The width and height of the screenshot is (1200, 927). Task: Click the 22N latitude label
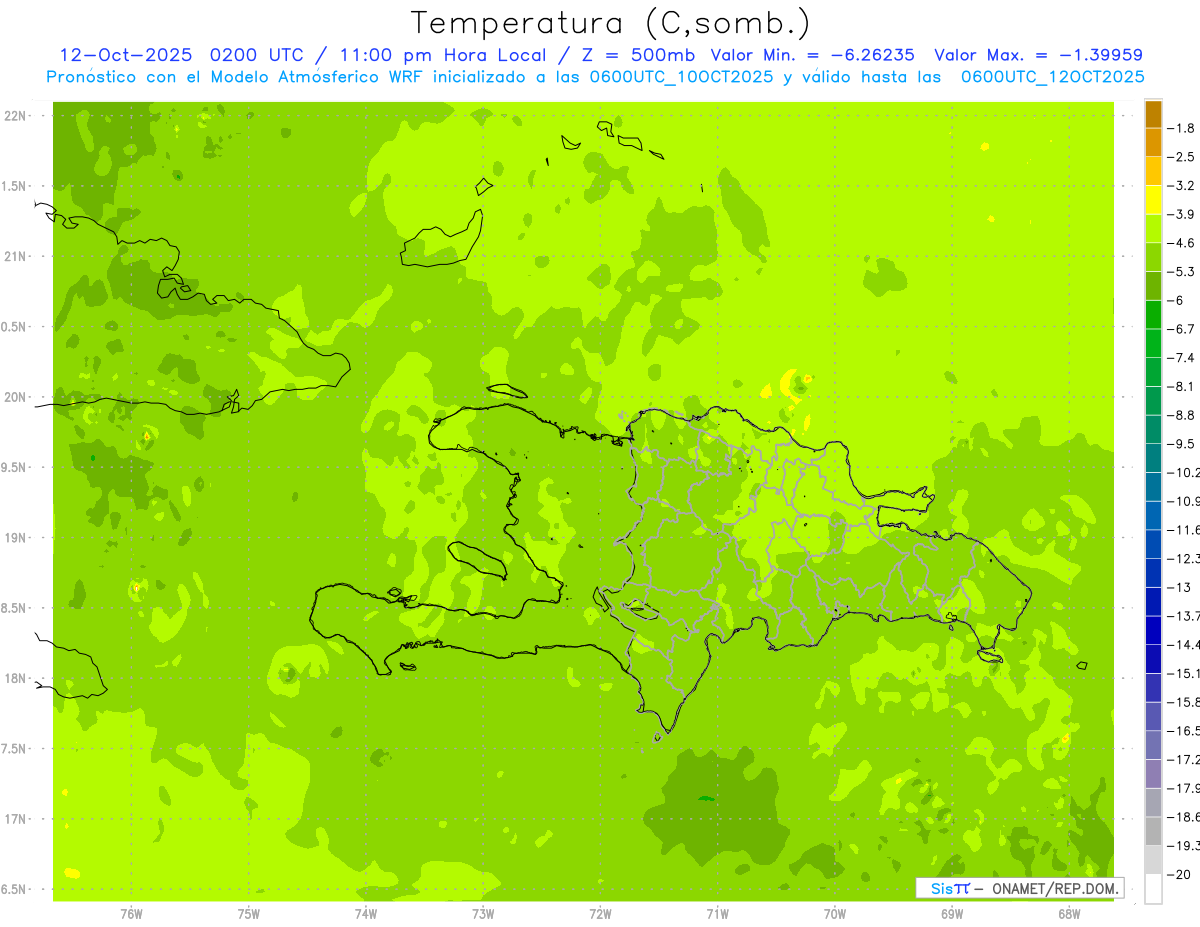16,116
